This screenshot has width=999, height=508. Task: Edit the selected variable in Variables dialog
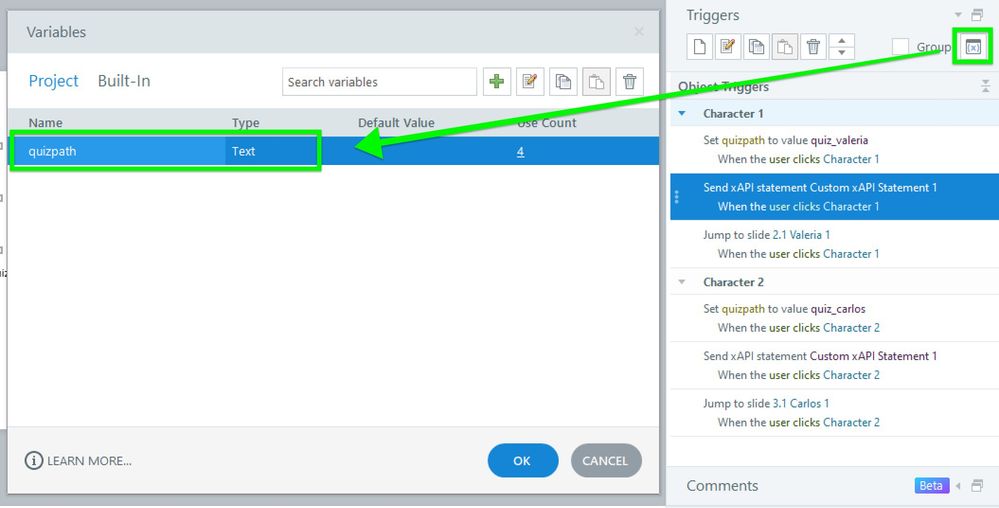click(x=530, y=82)
